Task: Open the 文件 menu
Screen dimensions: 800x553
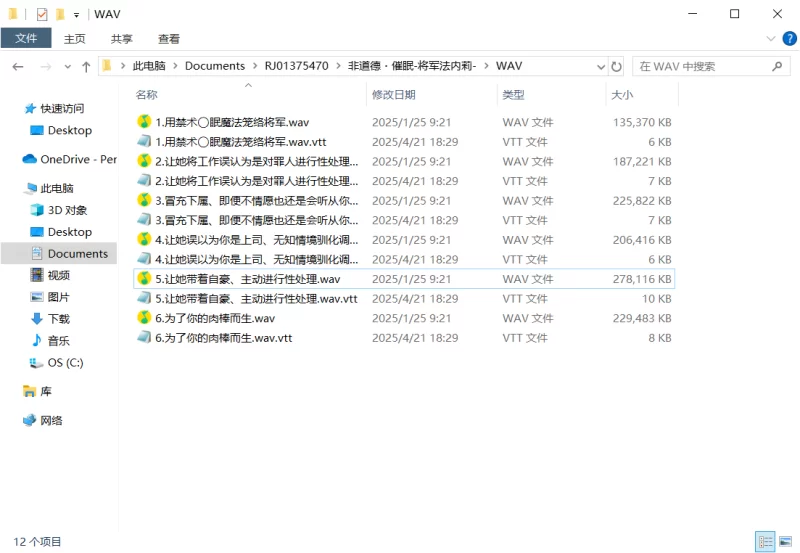Action: pyautogui.click(x=26, y=39)
